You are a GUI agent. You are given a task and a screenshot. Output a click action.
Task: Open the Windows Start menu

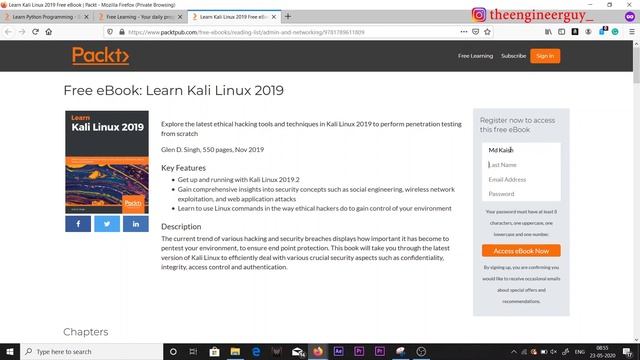10,351
